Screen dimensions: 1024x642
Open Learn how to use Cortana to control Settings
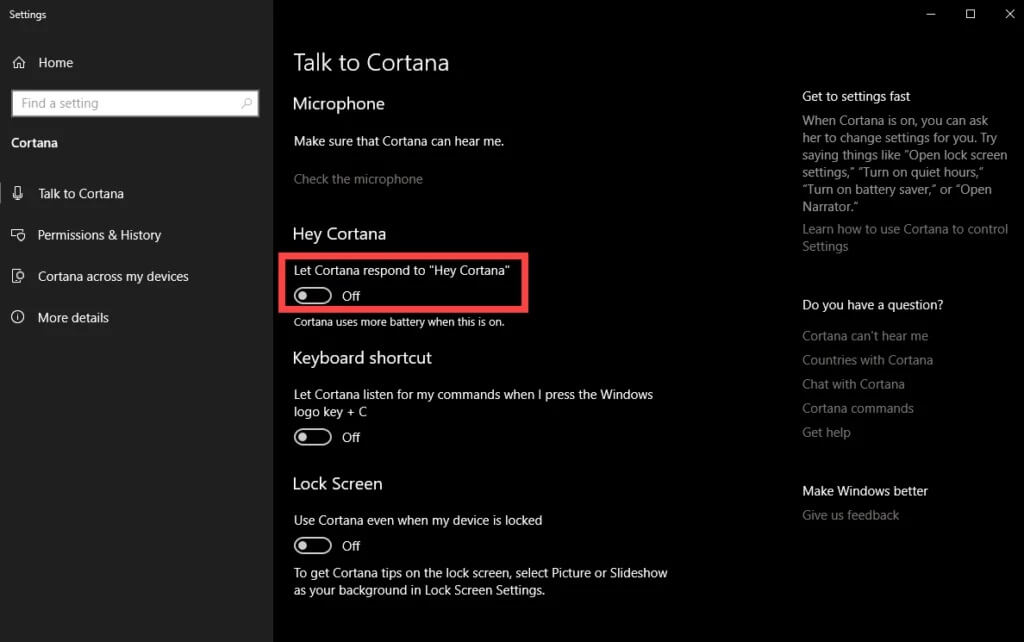click(904, 238)
